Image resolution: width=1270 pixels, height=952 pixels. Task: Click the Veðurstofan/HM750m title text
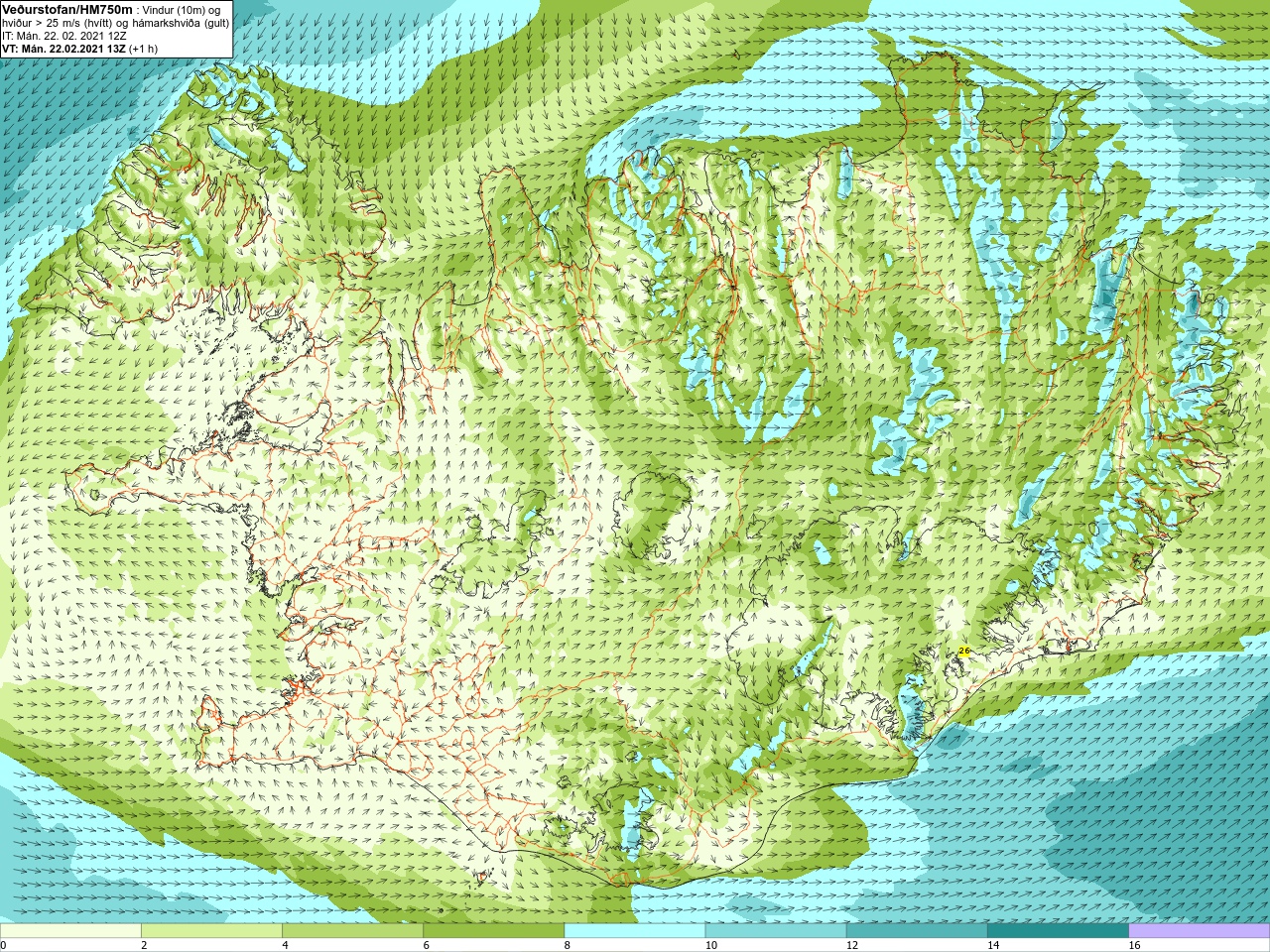coord(66,9)
